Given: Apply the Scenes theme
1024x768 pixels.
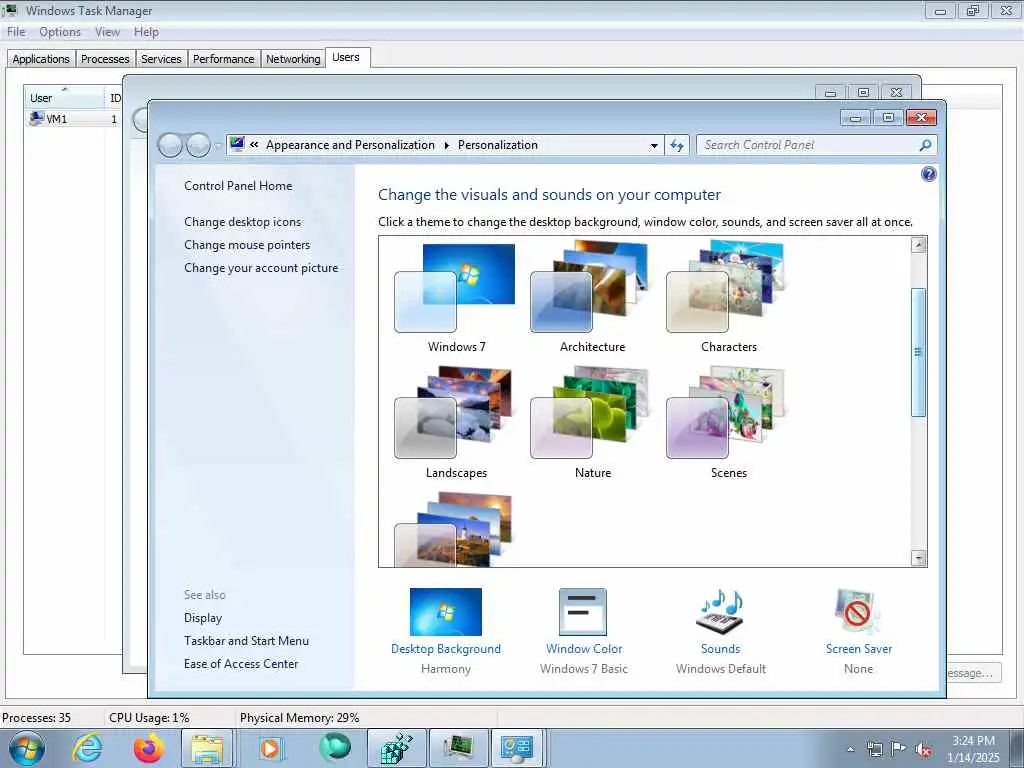Looking at the screenshot, I should (x=728, y=423).
